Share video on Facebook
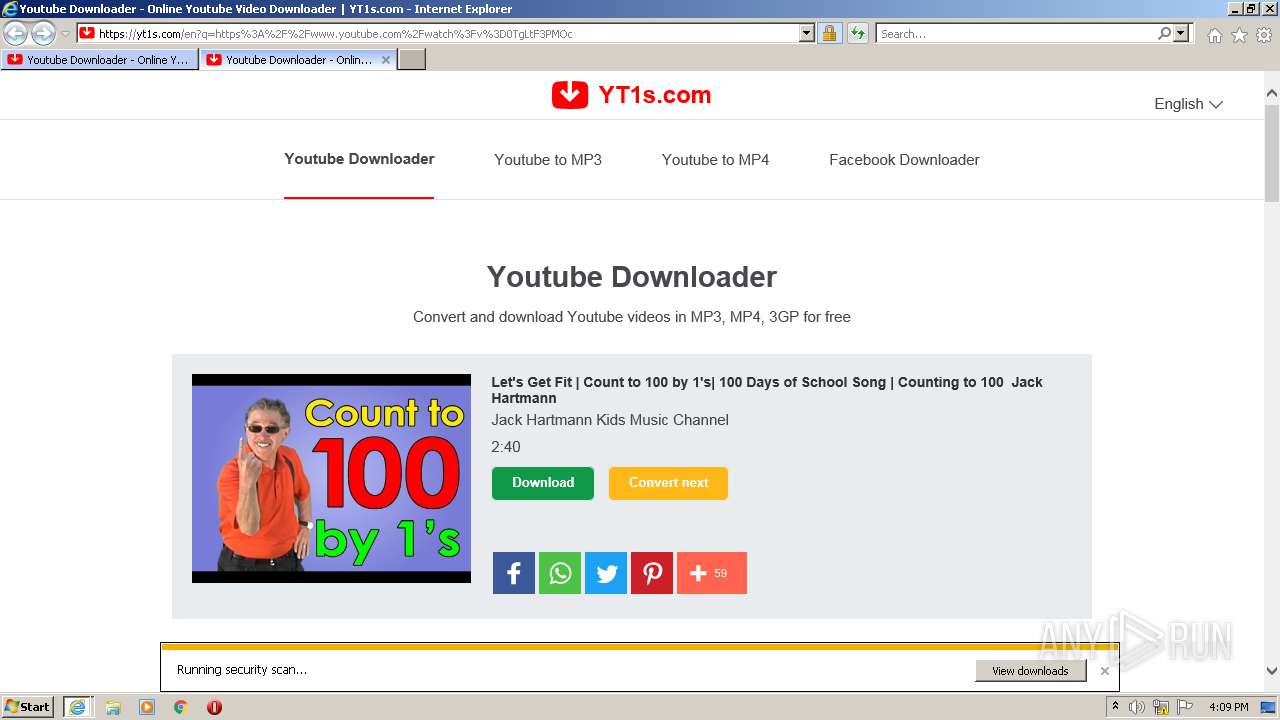 point(514,573)
